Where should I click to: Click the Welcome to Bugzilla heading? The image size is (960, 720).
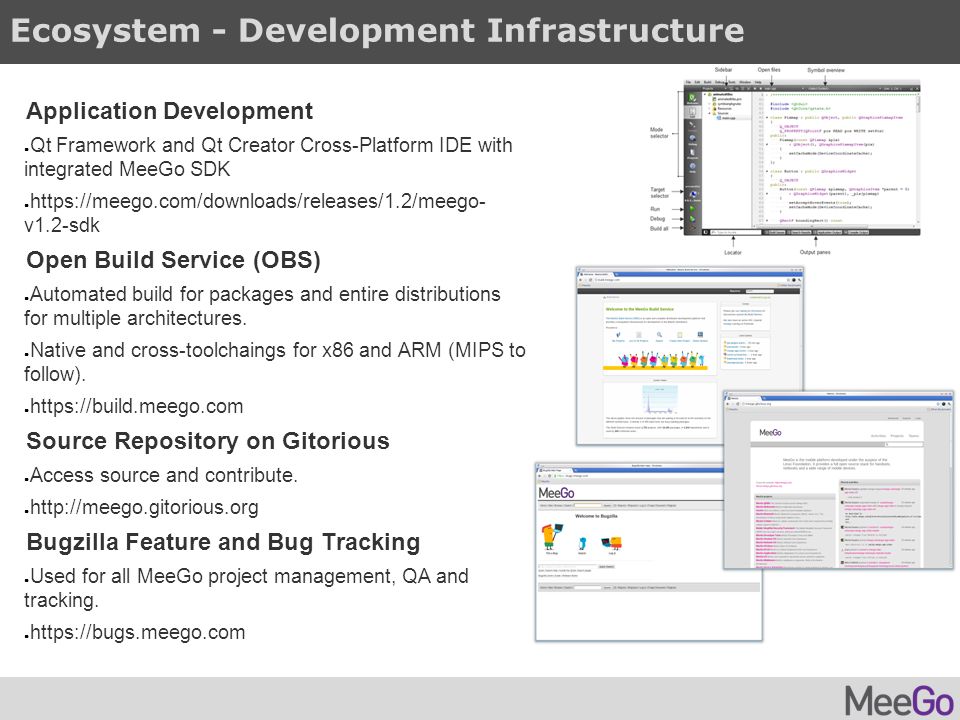pos(596,516)
